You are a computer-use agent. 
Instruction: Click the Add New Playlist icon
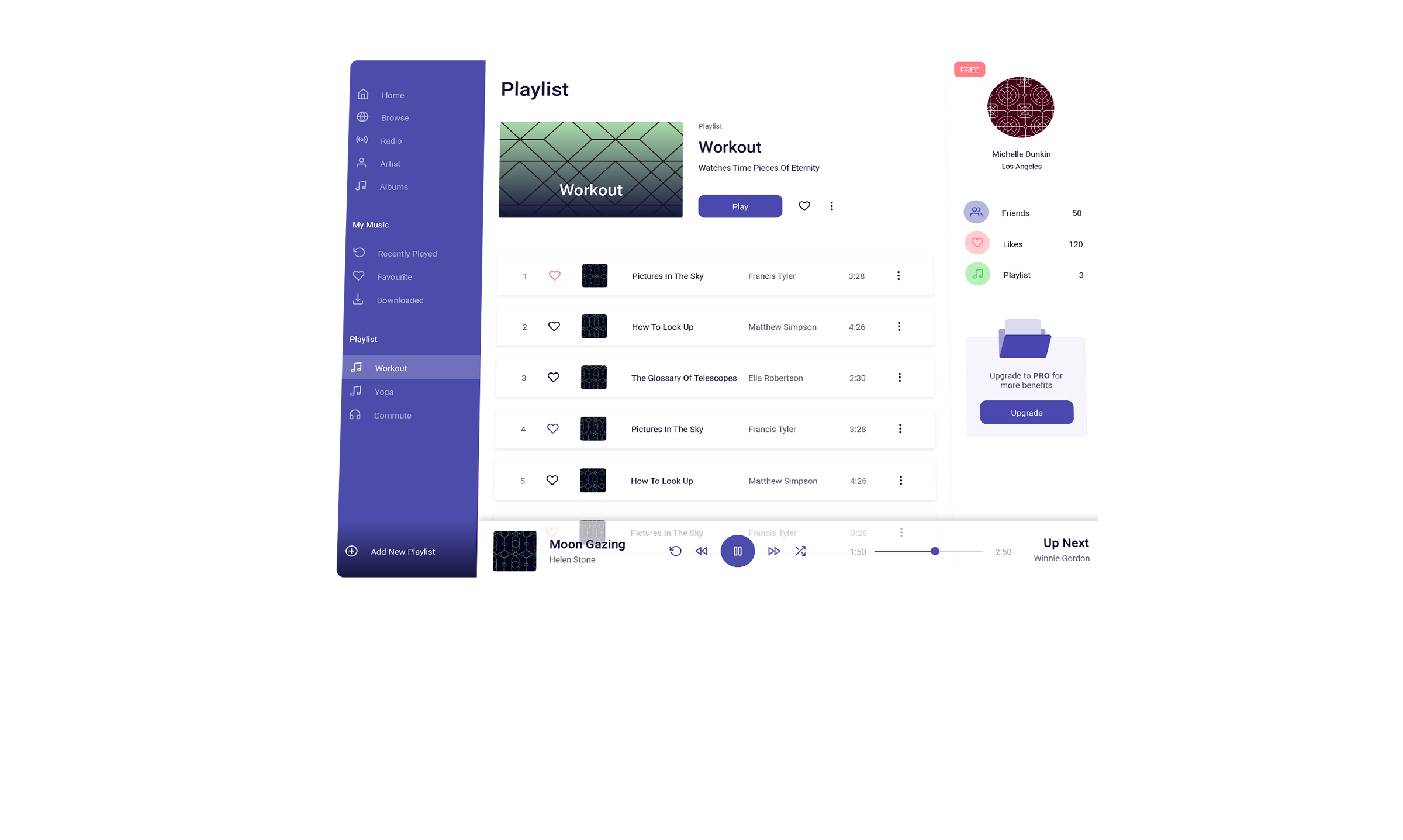pyautogui.click(x=351, y=552)
